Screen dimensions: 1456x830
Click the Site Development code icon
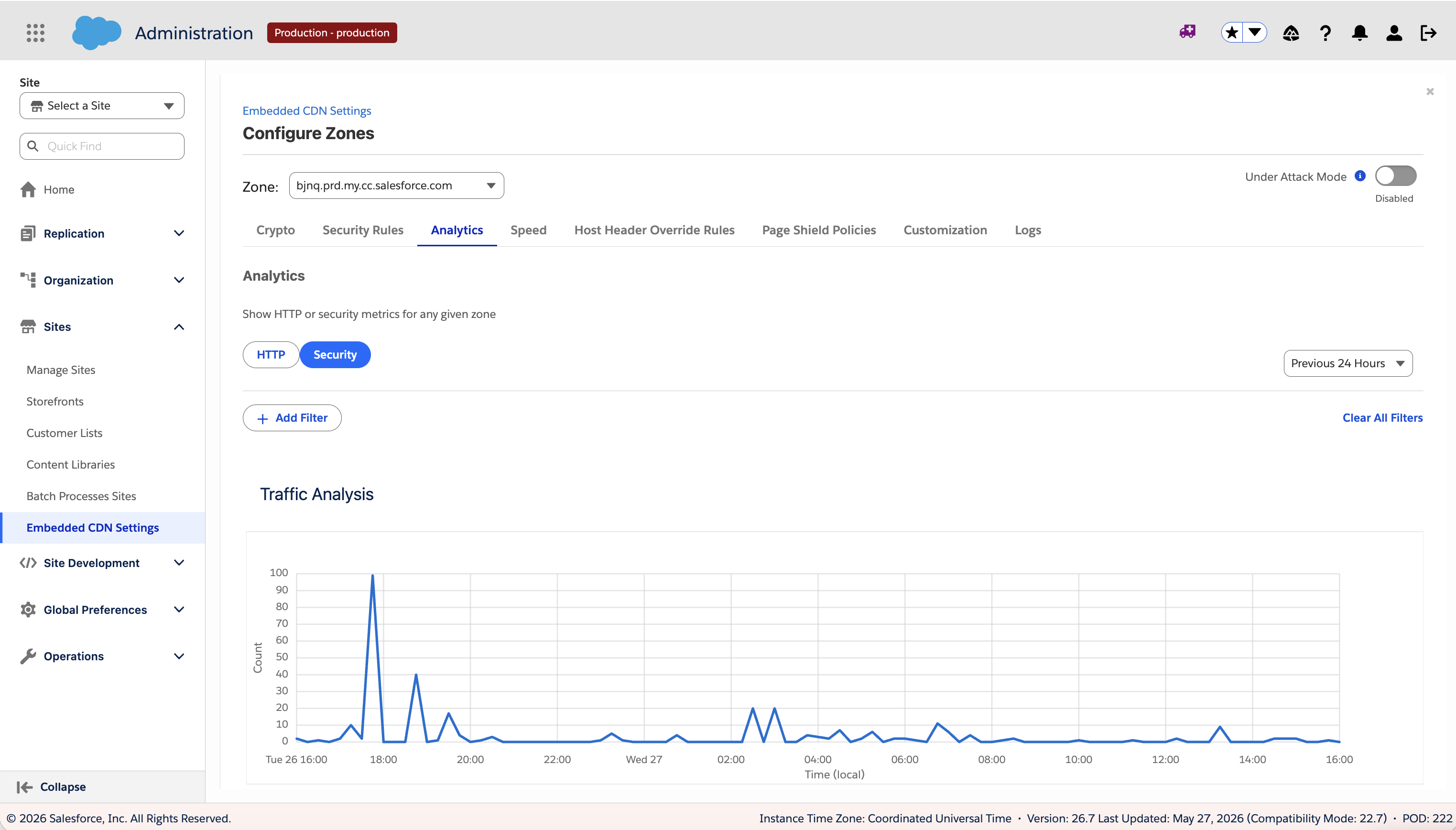(28, 563)
